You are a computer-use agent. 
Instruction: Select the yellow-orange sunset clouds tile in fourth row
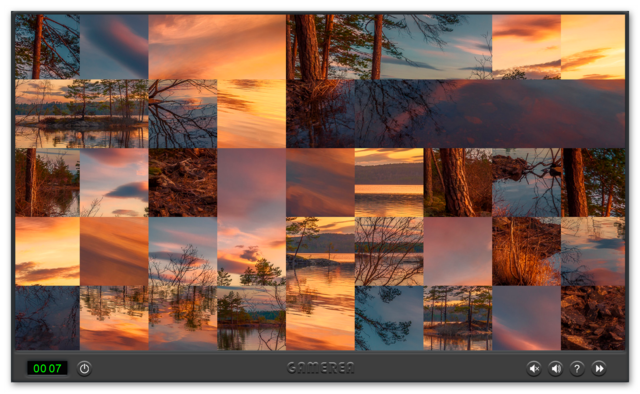click(47, 252)
